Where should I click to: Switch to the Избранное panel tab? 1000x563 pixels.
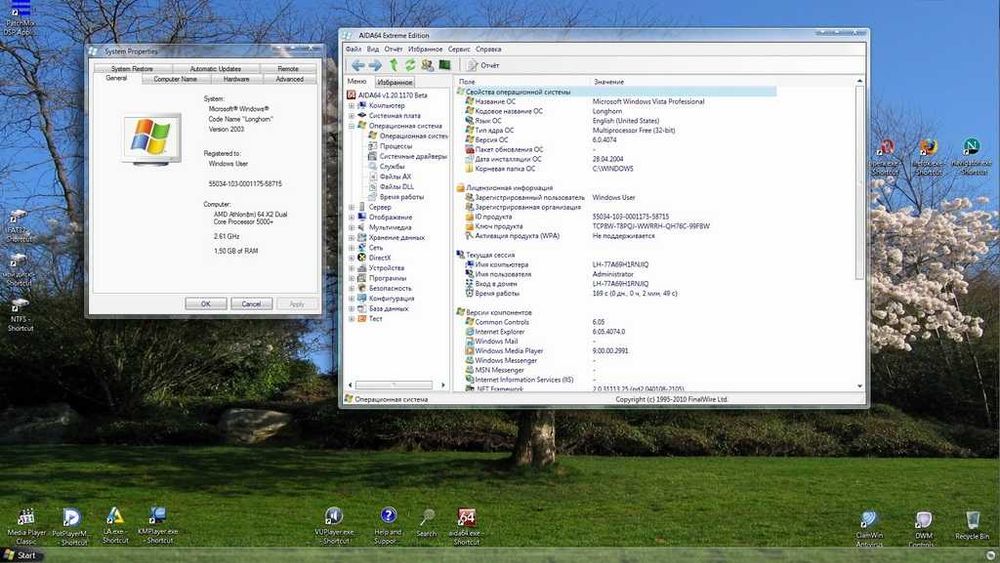[395, 82]
